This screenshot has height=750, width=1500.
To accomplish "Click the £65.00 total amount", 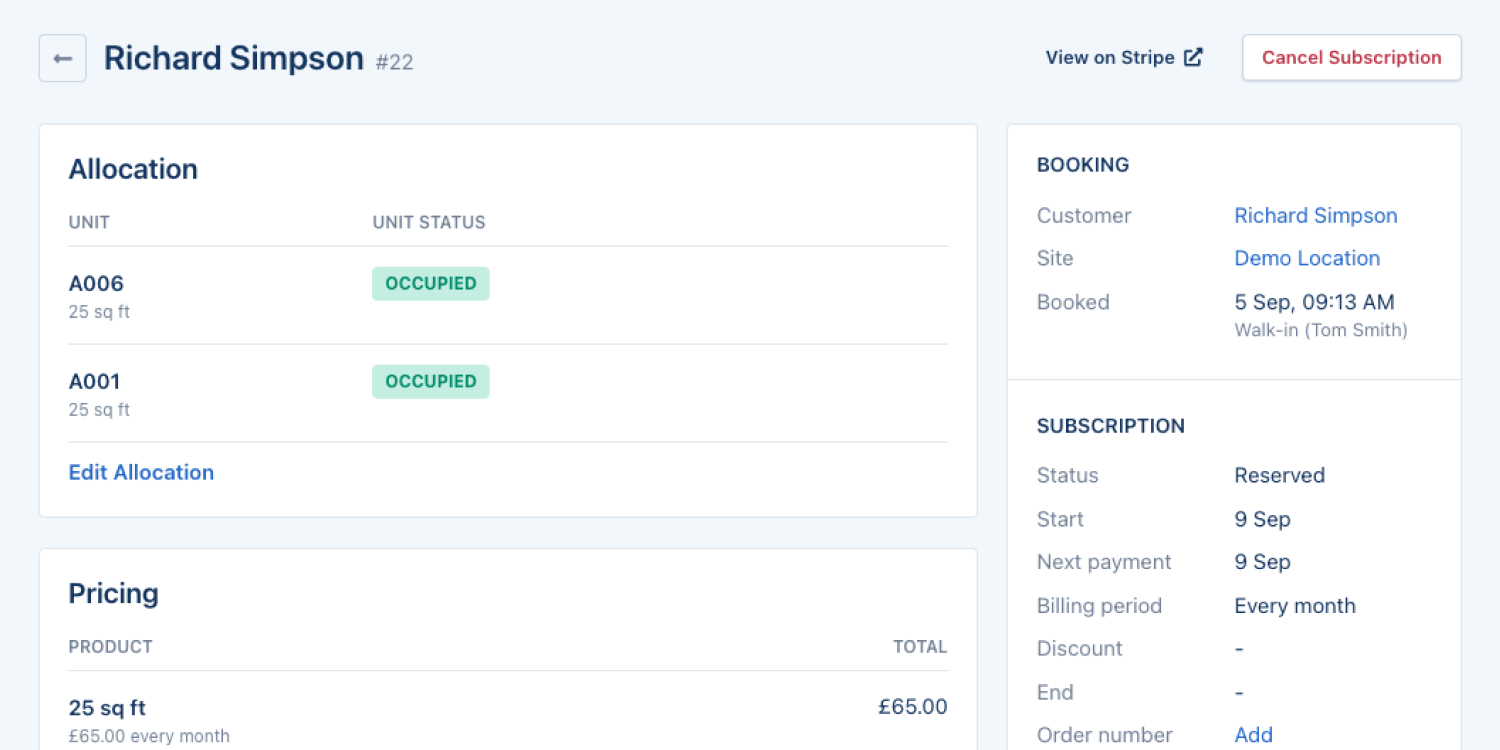I will pos(912,707).
